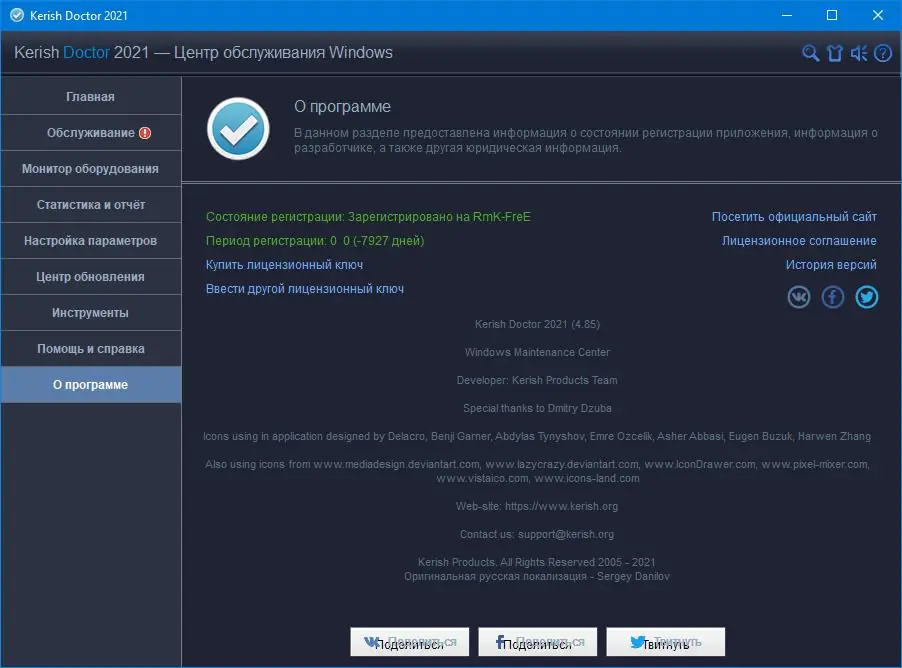The width and height of the screenshot is (902, 668).
Task: Open the Обслуживание section
Action: 91,133
